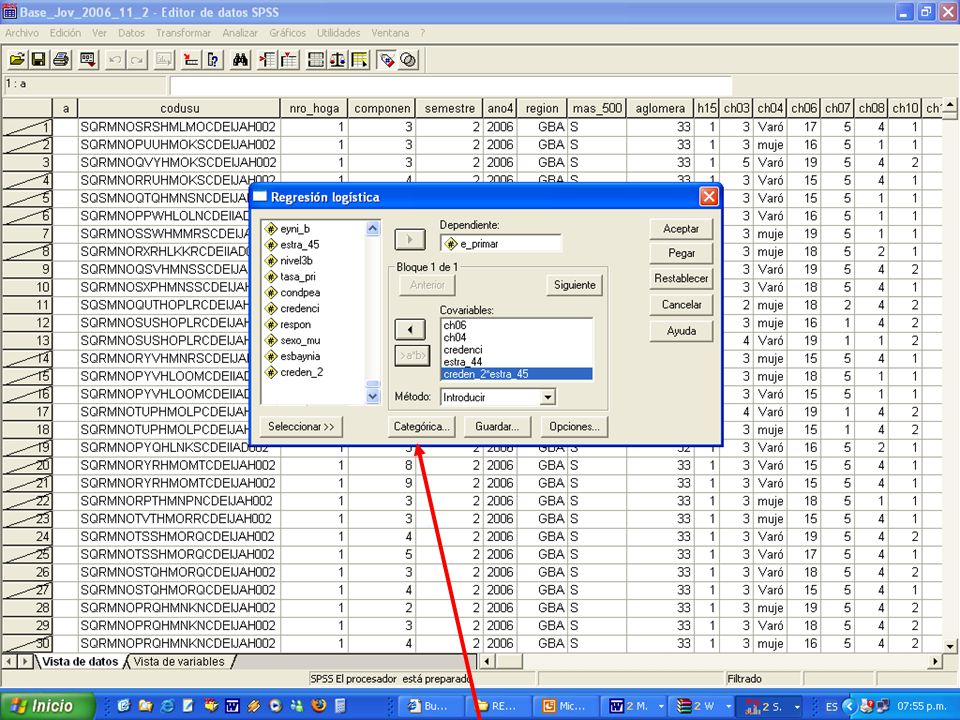Click the Siguiente block button
The image size is (960, 720).
tap(574, 285)
